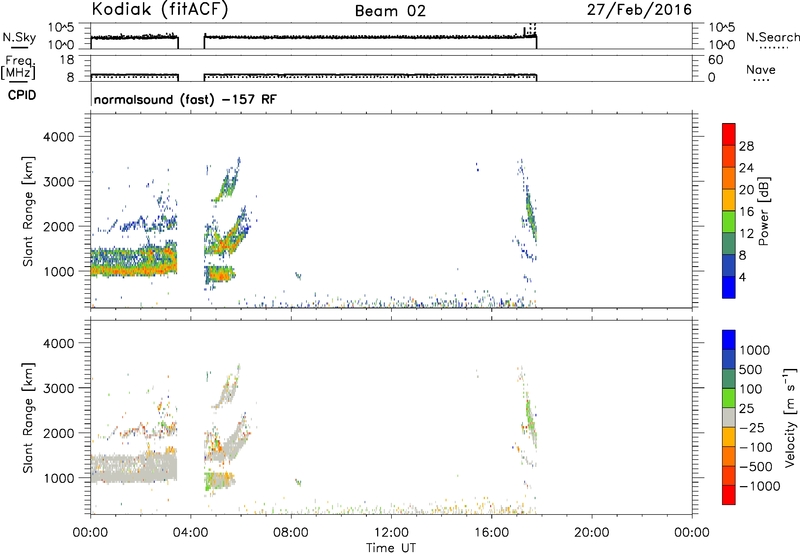Click the strong echo band near 1000 km, power panel
Viewport: 800px width, 554px height.
pos(134,261)
